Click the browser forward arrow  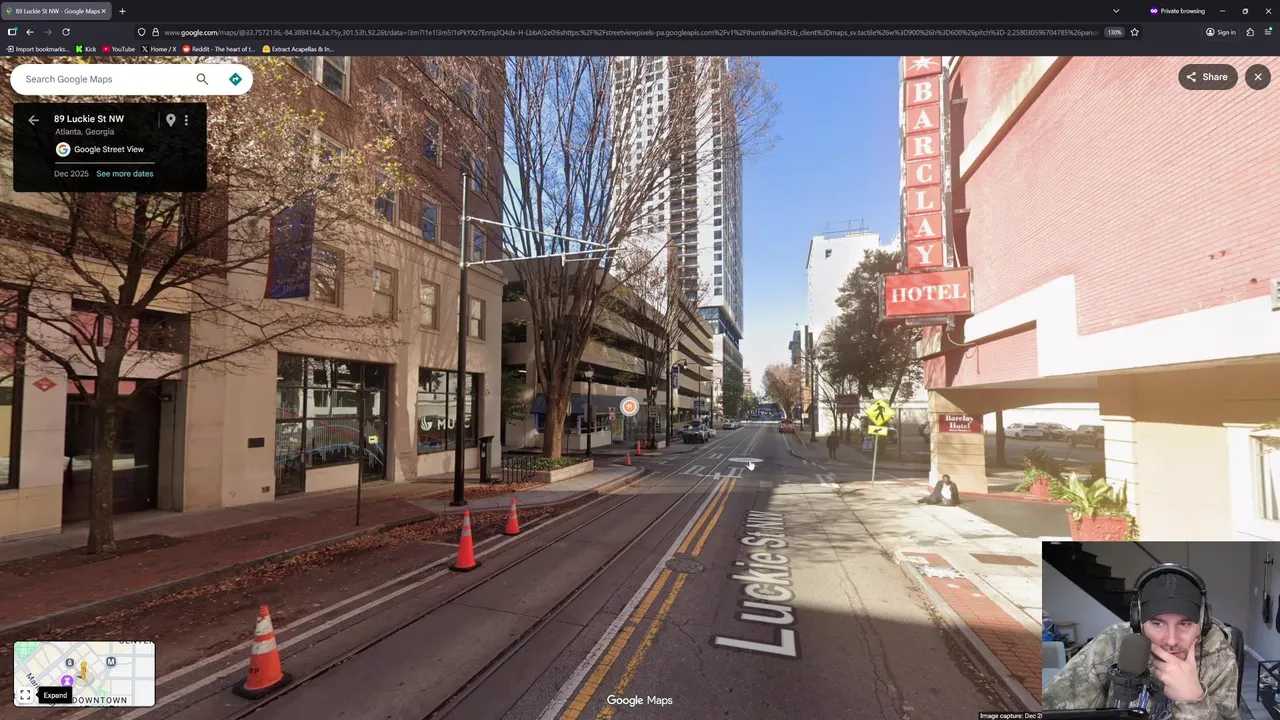click(x=48, y=32)
